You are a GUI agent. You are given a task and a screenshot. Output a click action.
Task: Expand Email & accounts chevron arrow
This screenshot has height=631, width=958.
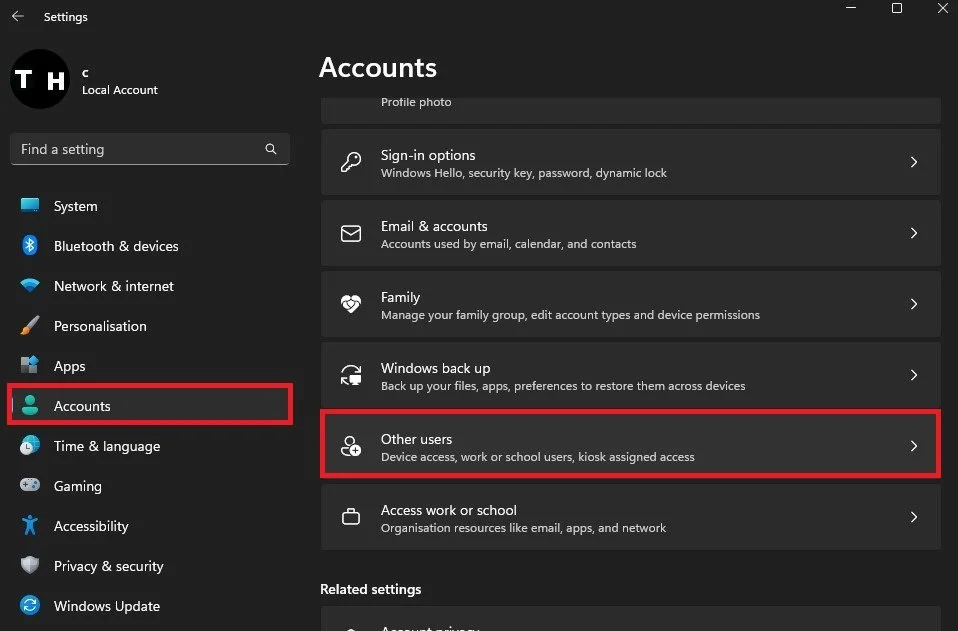[x=913, y=233]
